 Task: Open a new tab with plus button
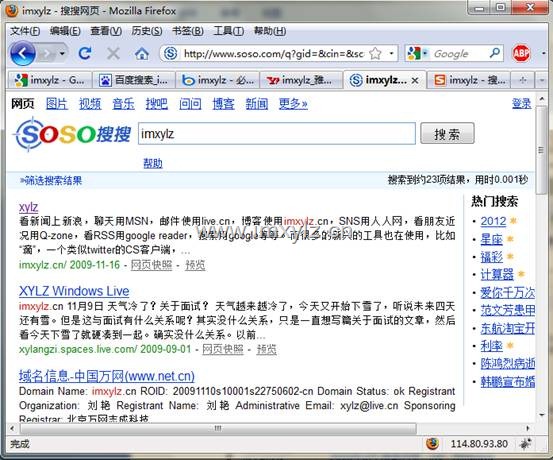pos(523,80)
